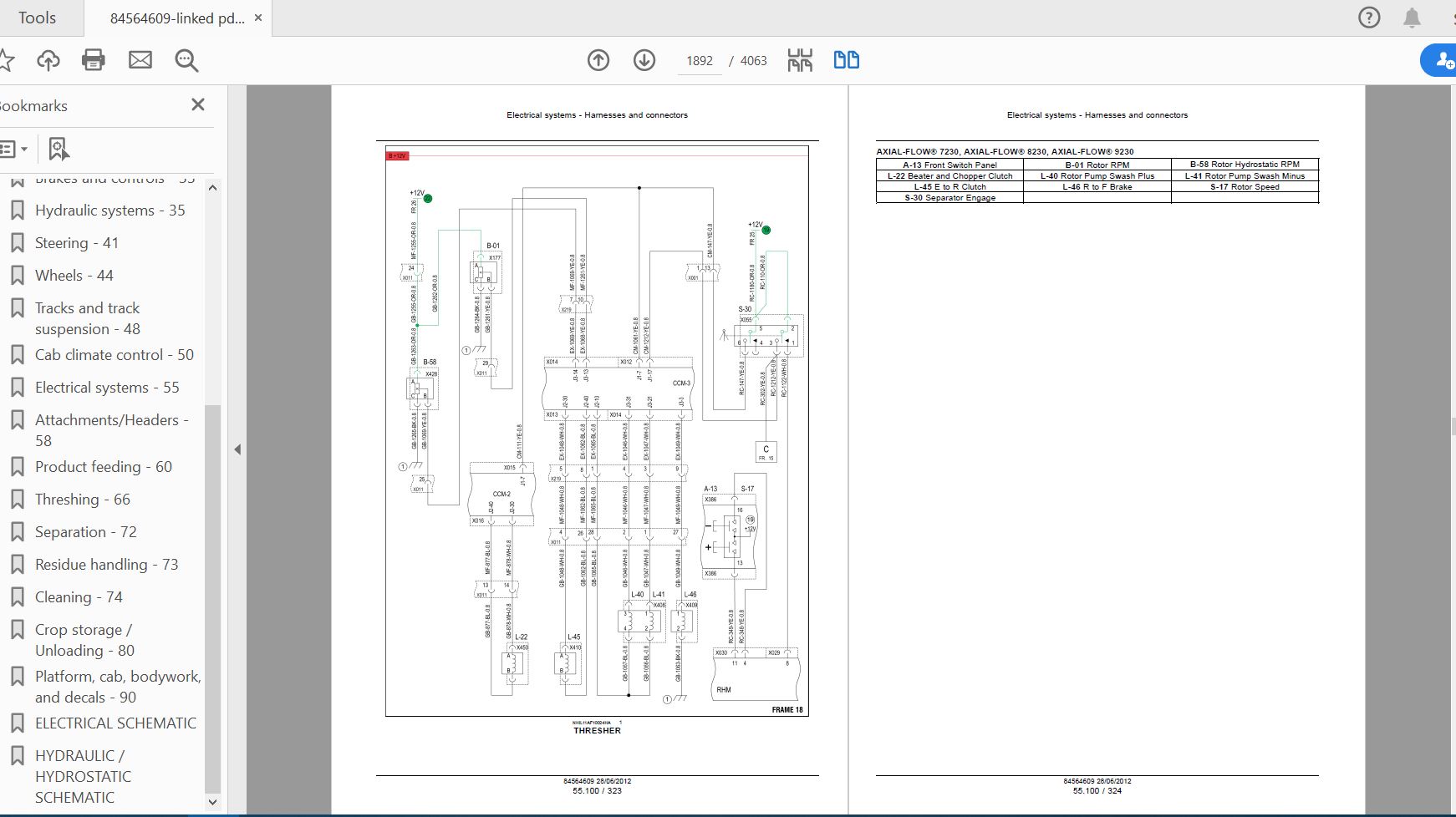
Task: Click the red B+12V label in schematic
Action: coord(398,156)
